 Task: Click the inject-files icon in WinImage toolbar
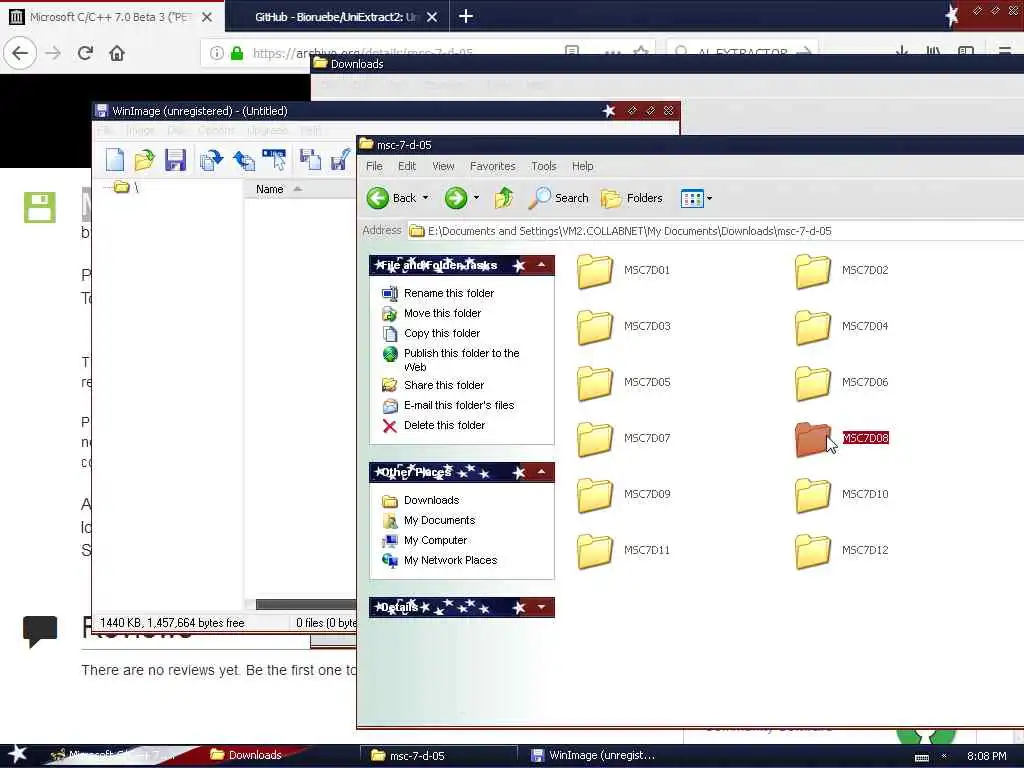[310, 160]
